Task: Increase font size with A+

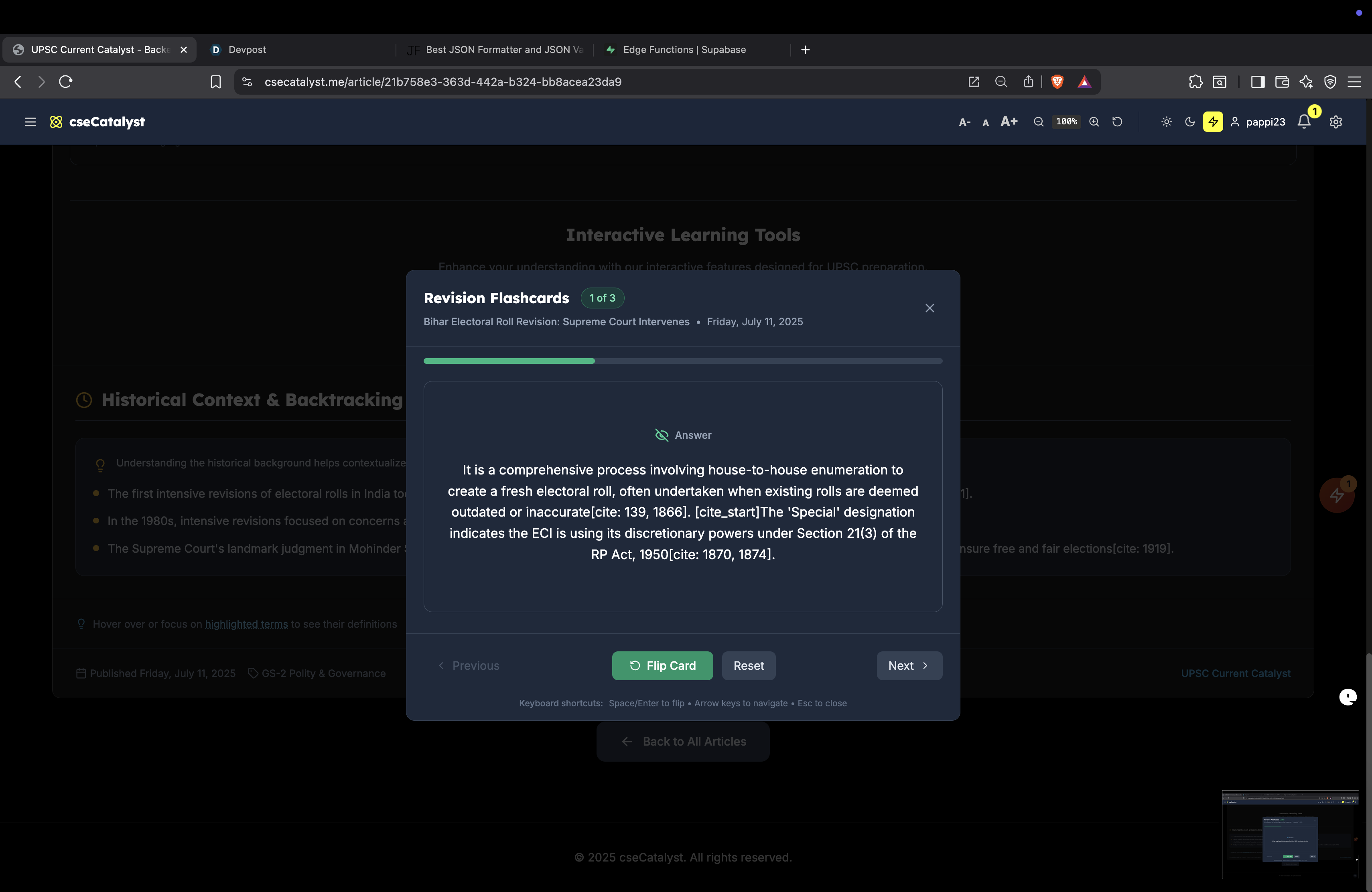Action: pos(1009,122)
